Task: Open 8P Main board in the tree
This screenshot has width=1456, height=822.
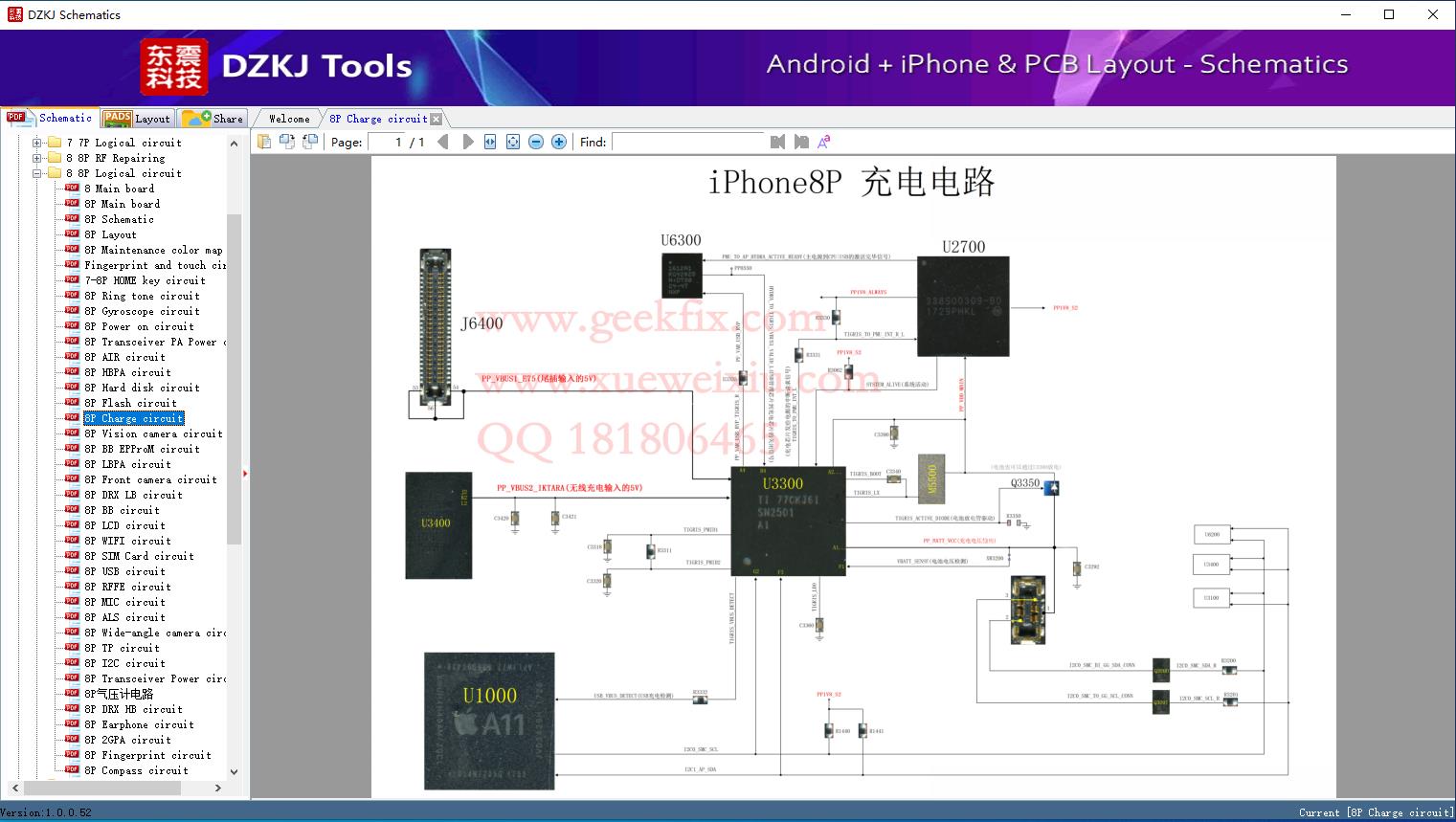Action: [122, 204]
